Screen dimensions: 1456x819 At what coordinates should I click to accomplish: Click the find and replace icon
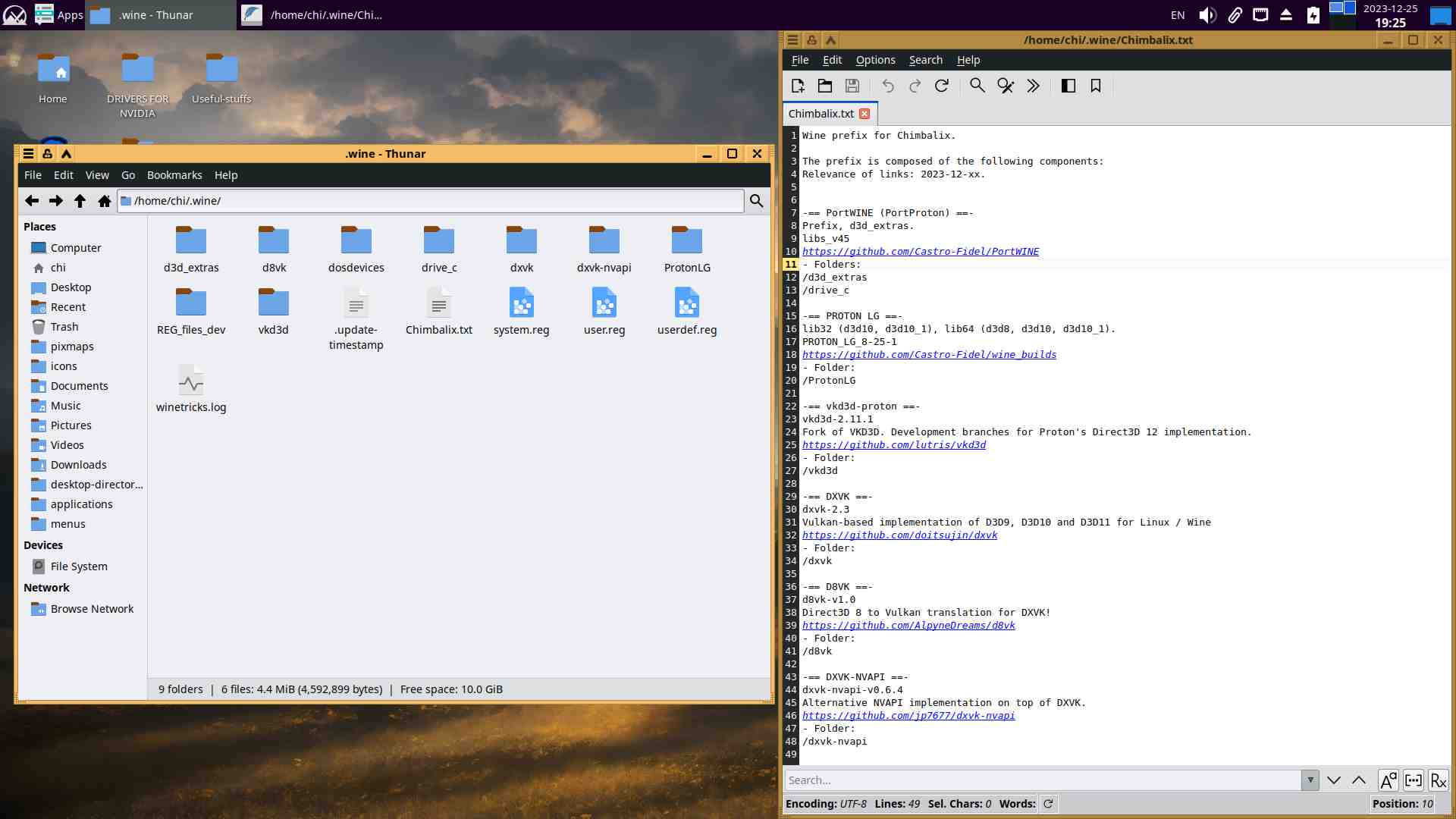(x=1006, y=86)
